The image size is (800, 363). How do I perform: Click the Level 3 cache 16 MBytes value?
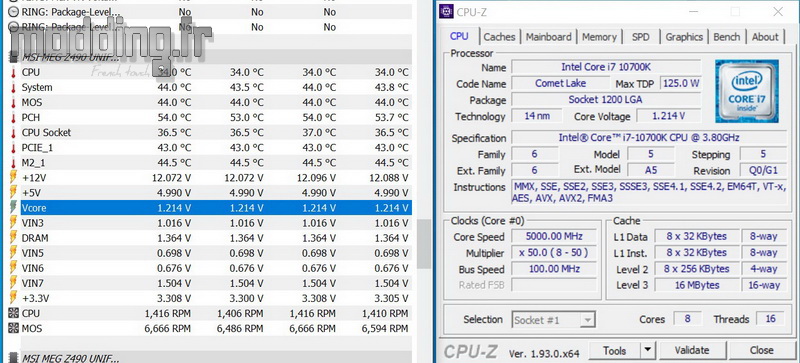pyautogui.click(x=697, y=285)
